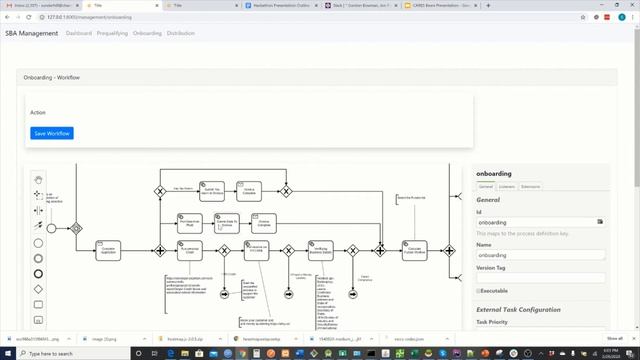
Task: Open options for the .jpg download
Action: [371, 339]
